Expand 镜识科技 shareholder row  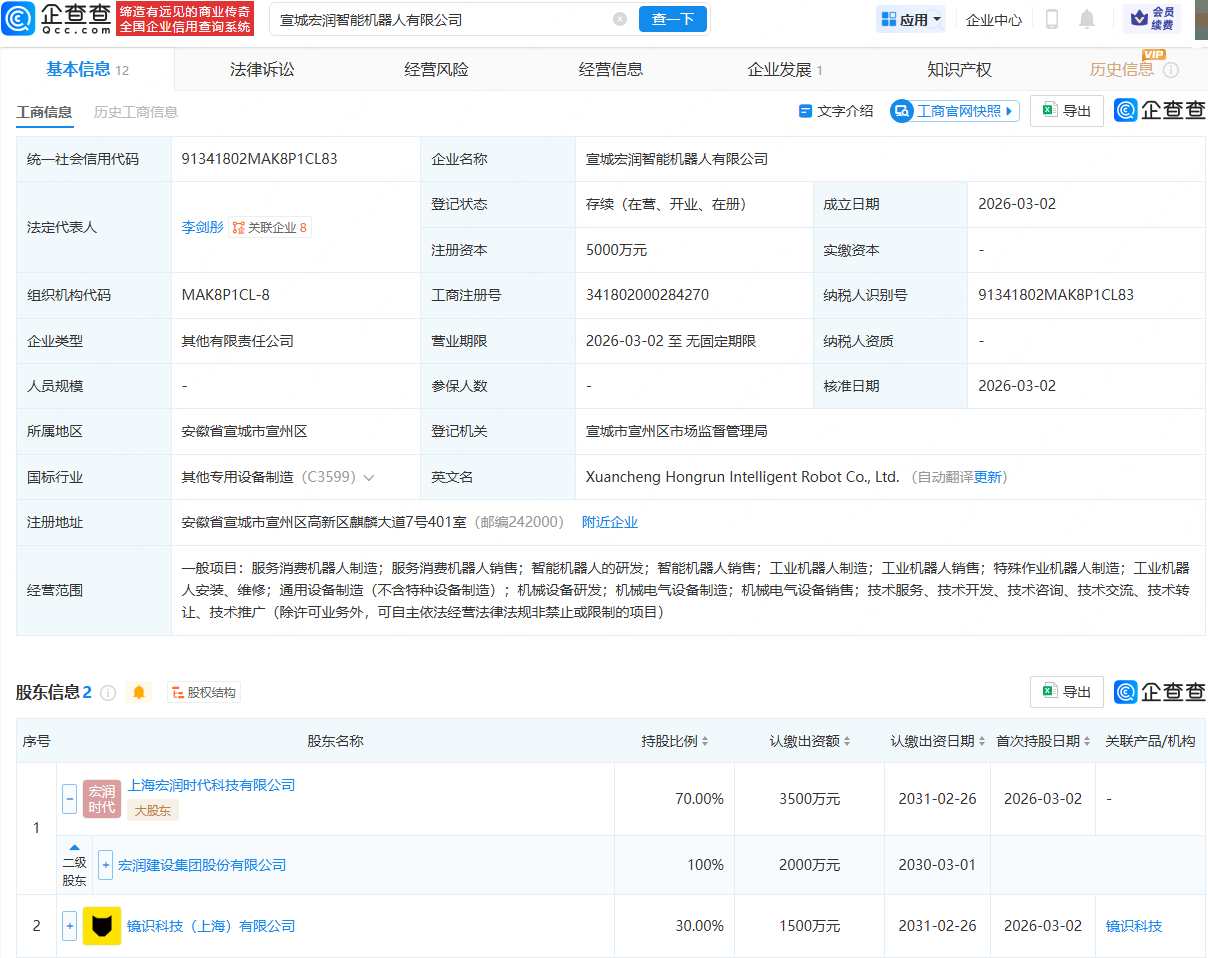70,926
